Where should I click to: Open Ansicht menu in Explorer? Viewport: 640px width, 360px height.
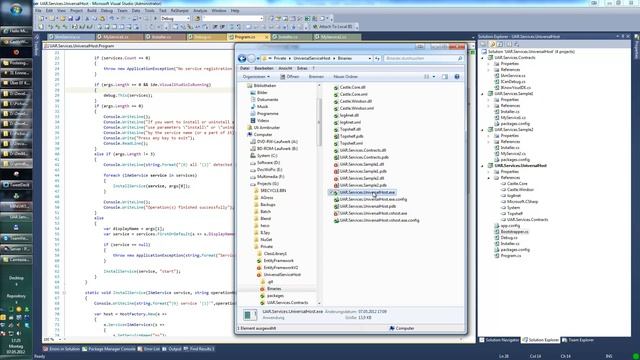coord(285,69)
